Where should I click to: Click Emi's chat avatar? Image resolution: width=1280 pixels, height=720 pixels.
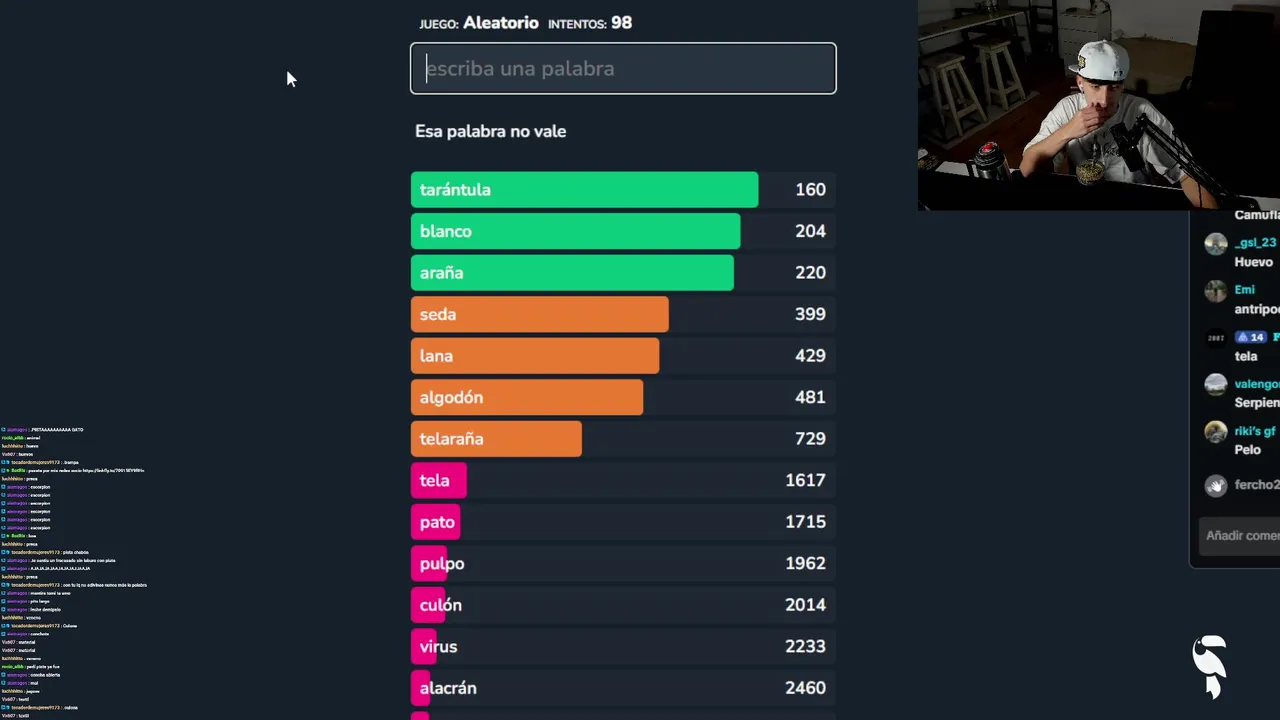[x=1215, y=291]
